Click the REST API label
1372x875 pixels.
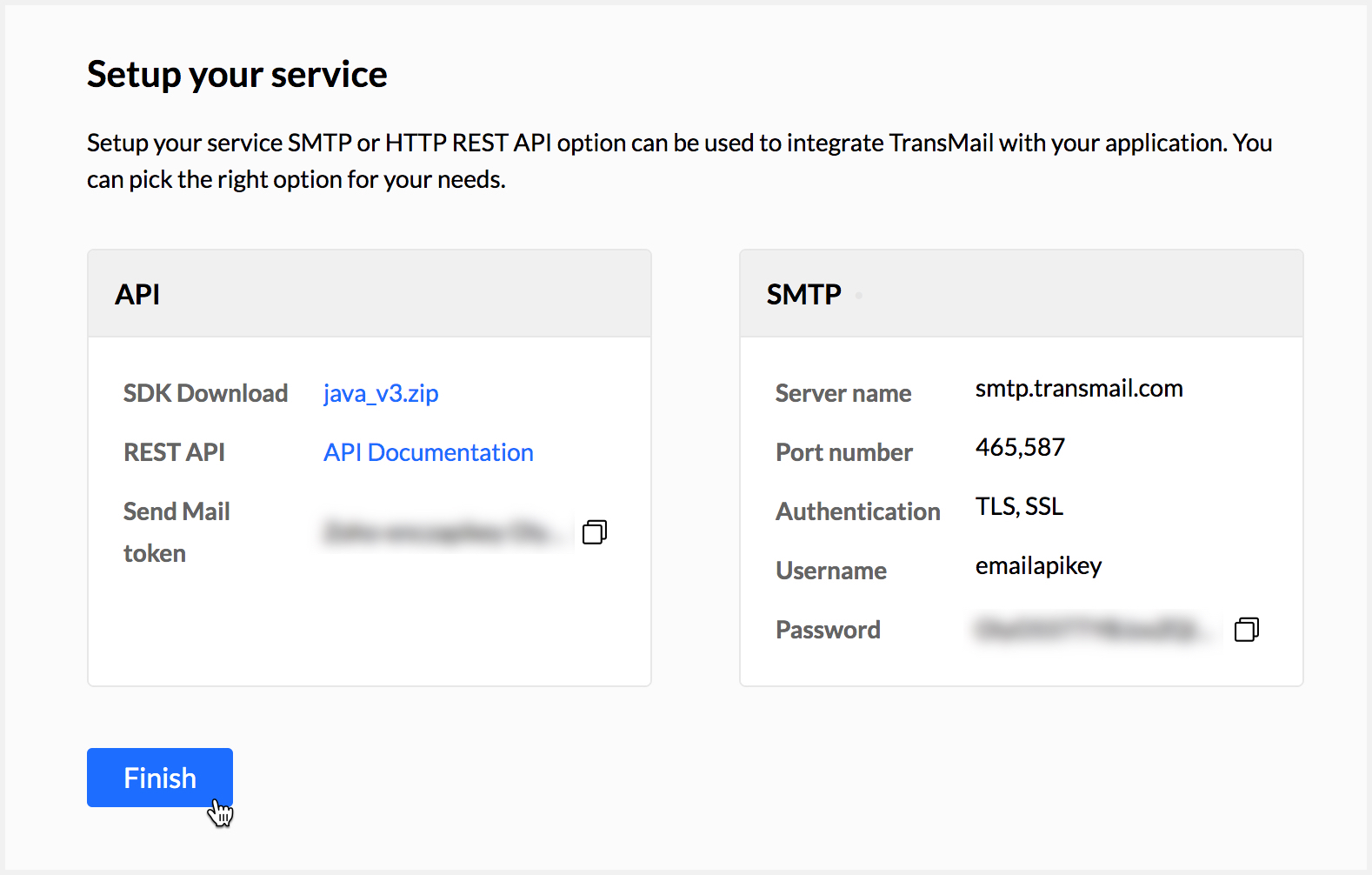pyautogui.click(x=174, y=452)
